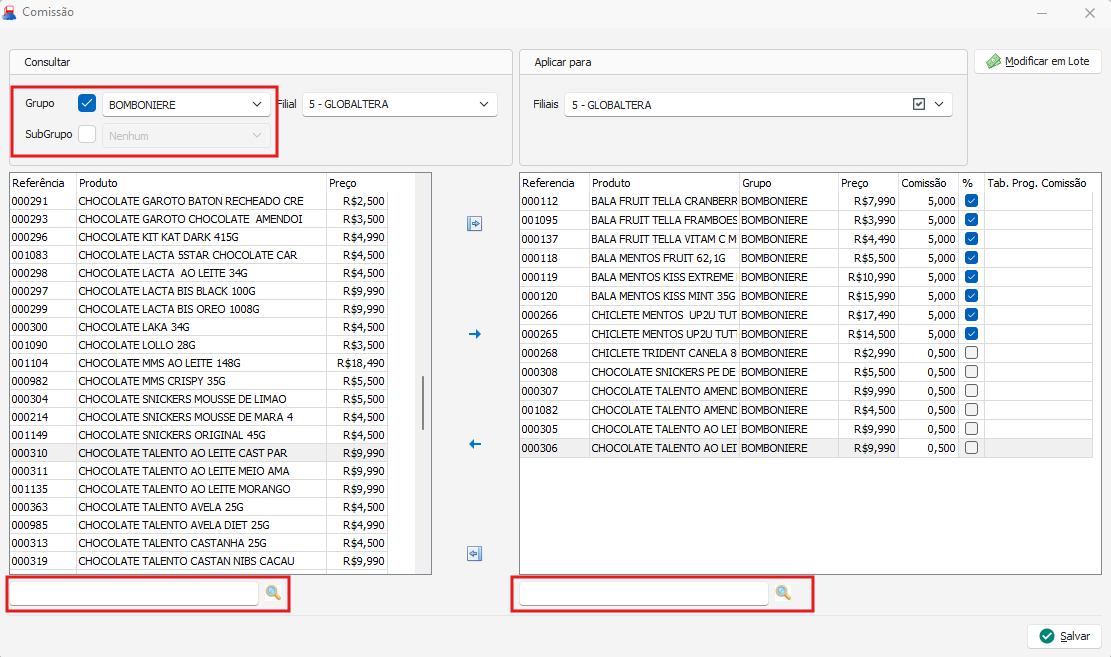1111x657 pixels.
Task: Uncheck the Grupo filter checkbox
Action: click(87, 103)
